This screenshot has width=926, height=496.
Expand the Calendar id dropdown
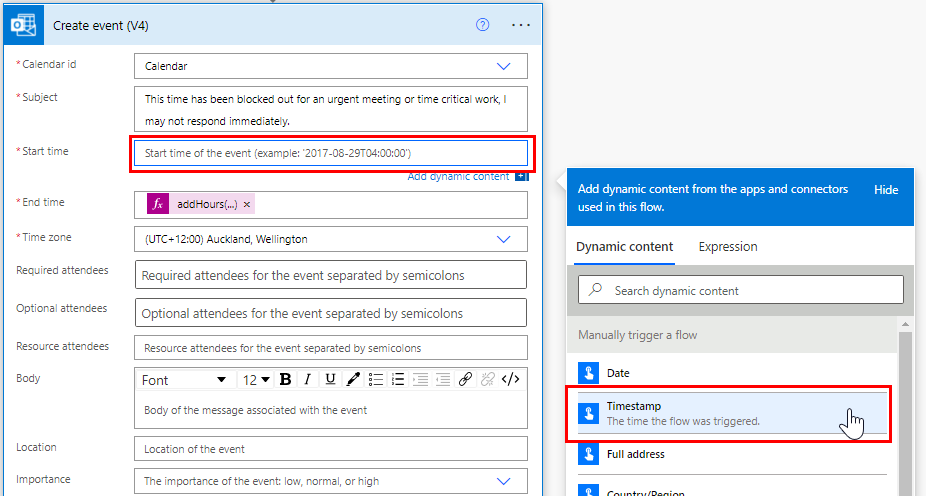pyautogui.click(x=504, y=66)
